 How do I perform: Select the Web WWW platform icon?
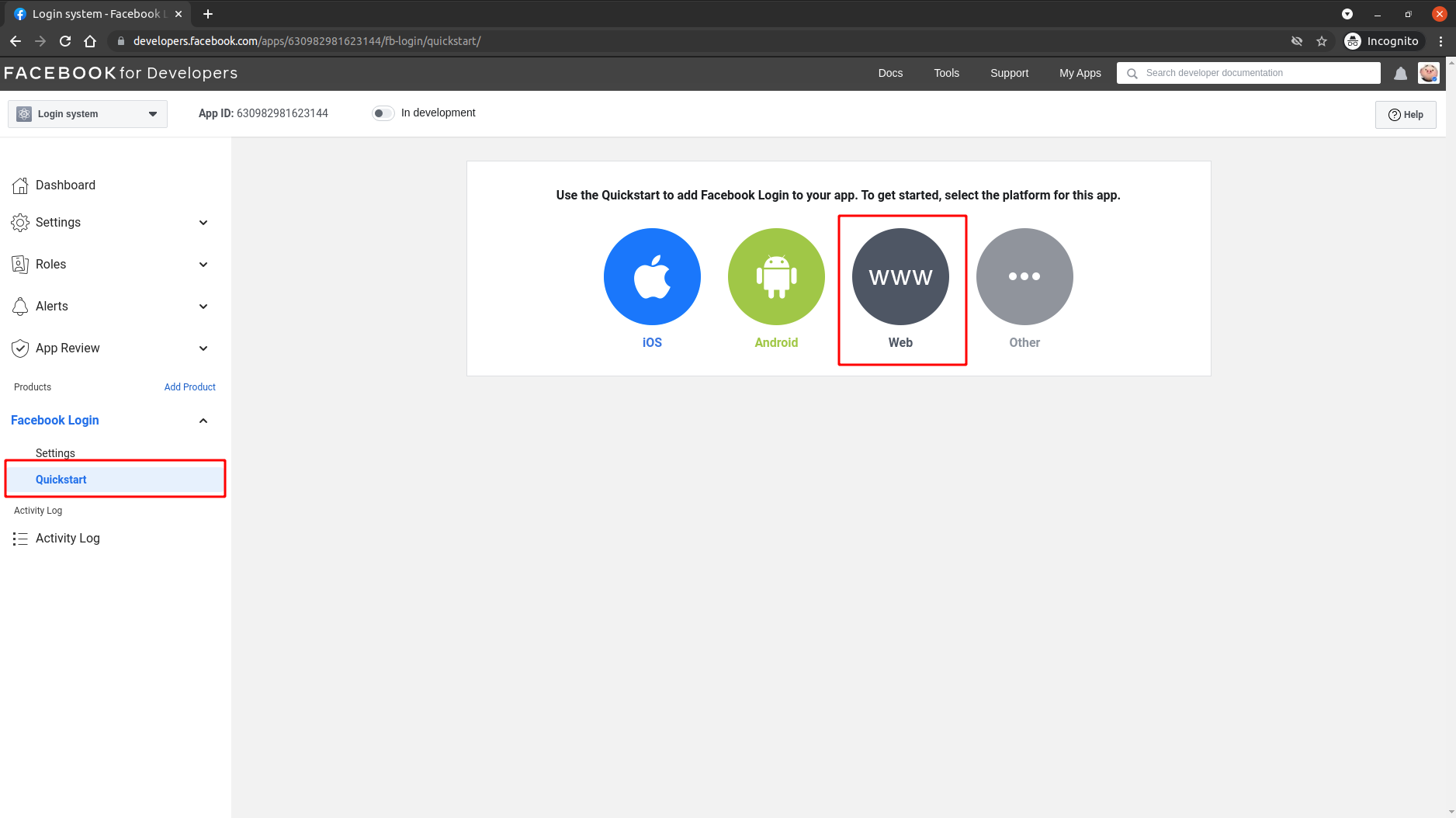(900, 276)
